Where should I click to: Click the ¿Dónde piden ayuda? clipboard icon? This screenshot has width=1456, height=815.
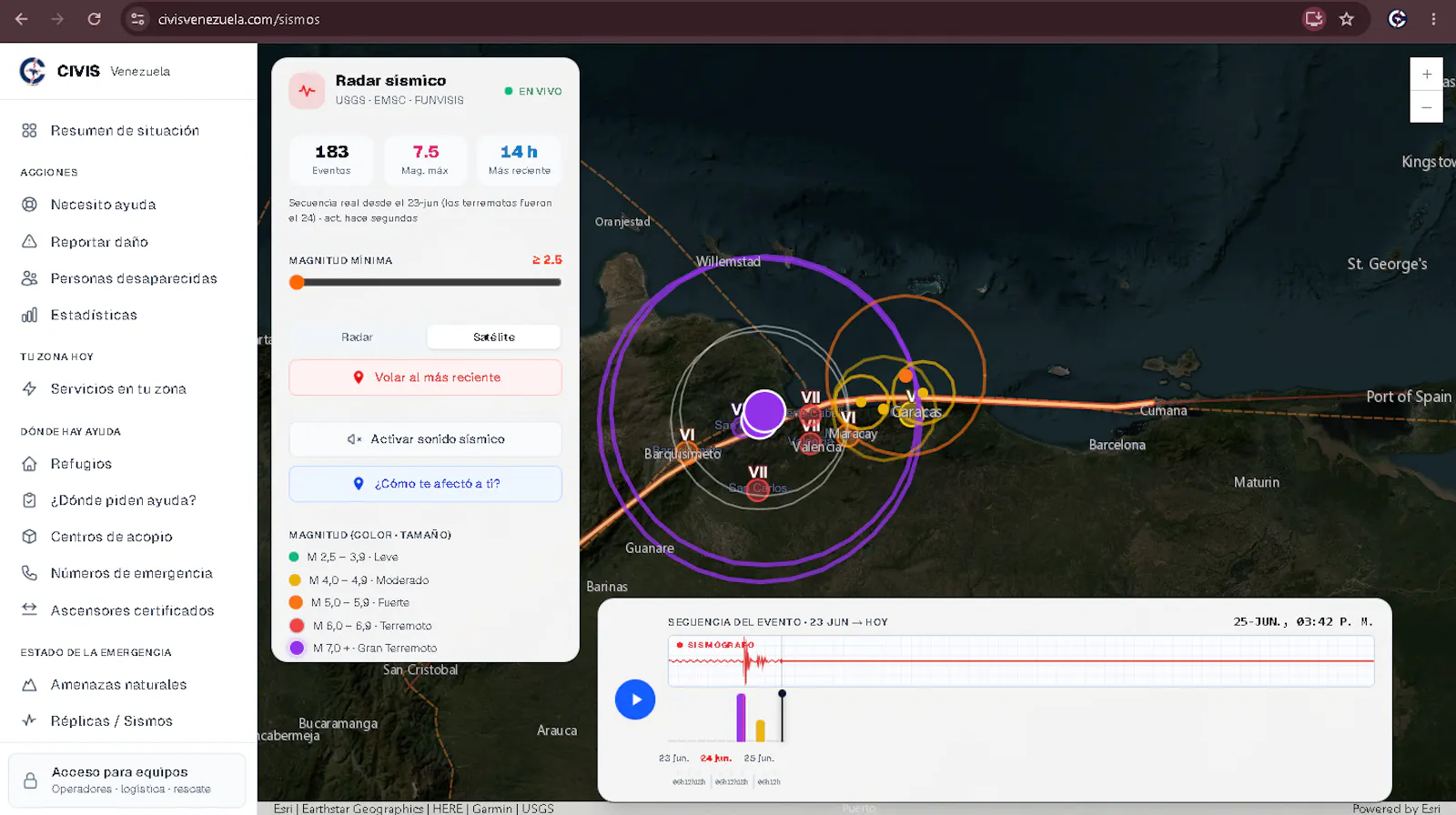[29, 500]
